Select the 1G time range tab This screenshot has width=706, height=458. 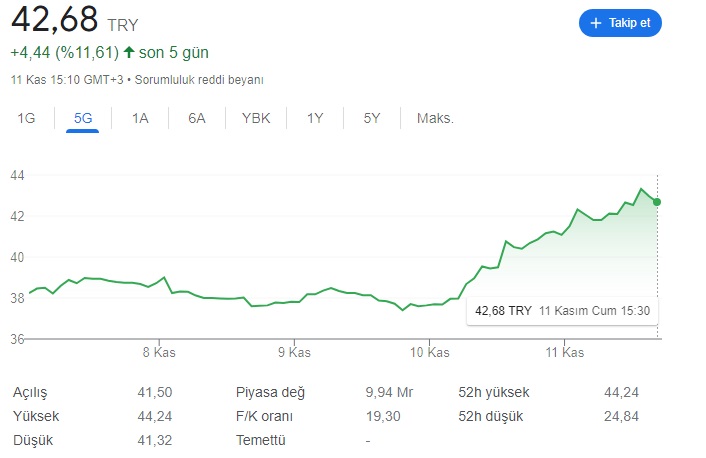(26, 118)
